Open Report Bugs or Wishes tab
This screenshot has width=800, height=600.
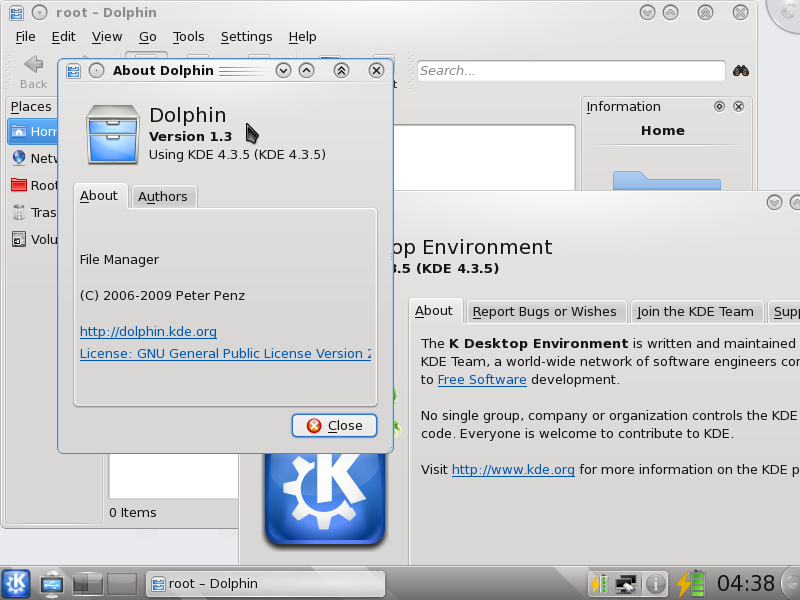544,311
